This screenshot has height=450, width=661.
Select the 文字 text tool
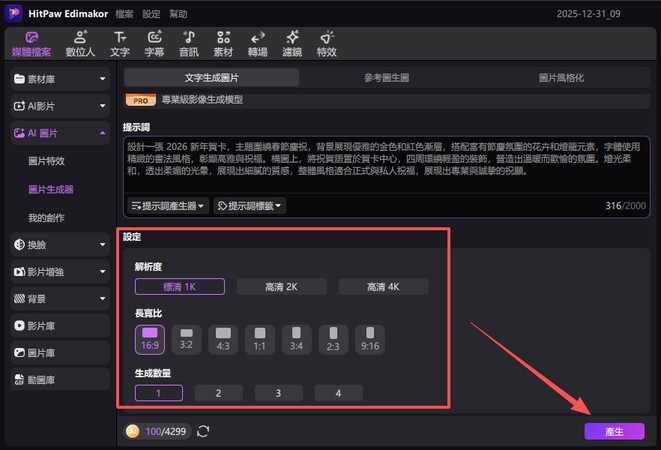click(x=120, y=44)
